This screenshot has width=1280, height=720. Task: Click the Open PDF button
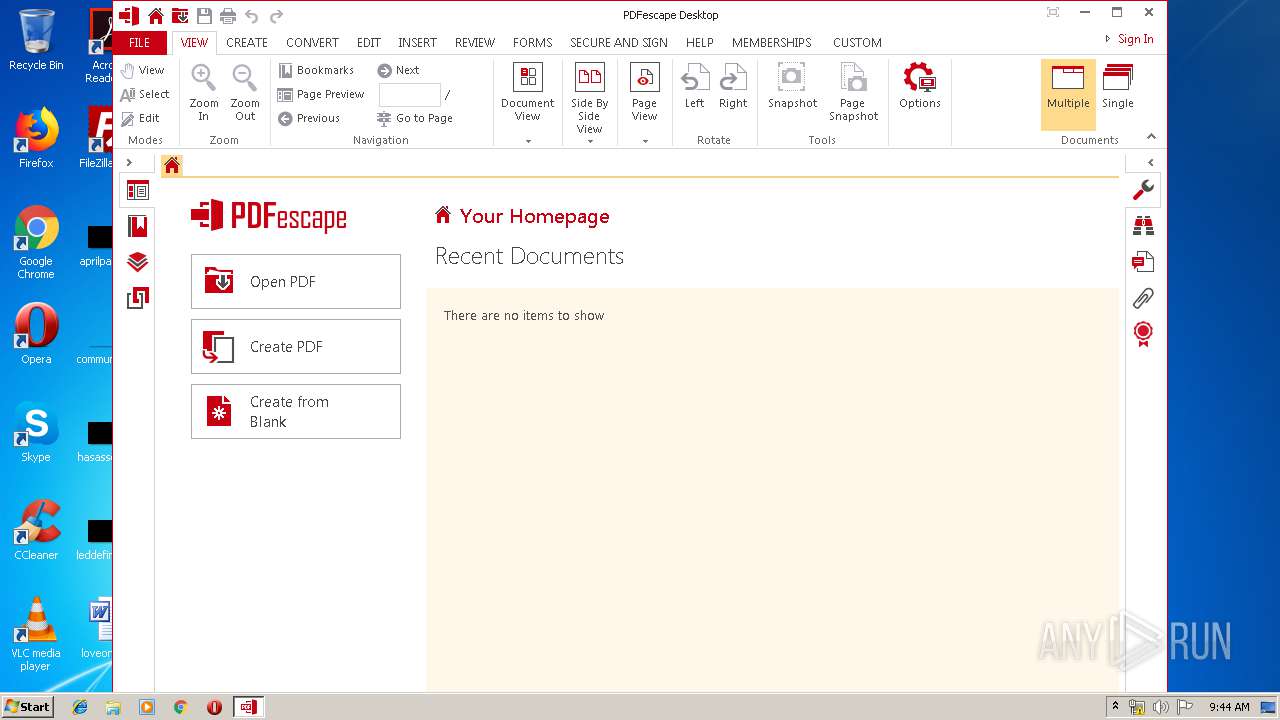296,281
